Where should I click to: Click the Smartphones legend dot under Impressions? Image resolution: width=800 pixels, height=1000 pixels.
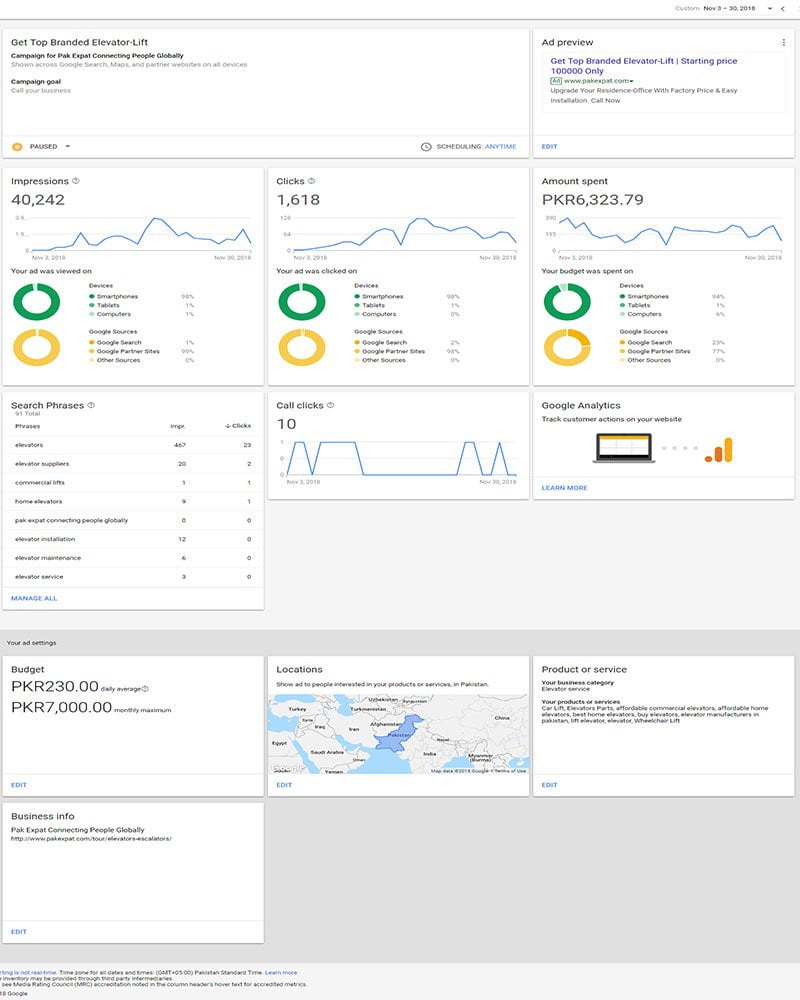pos(91,297)
